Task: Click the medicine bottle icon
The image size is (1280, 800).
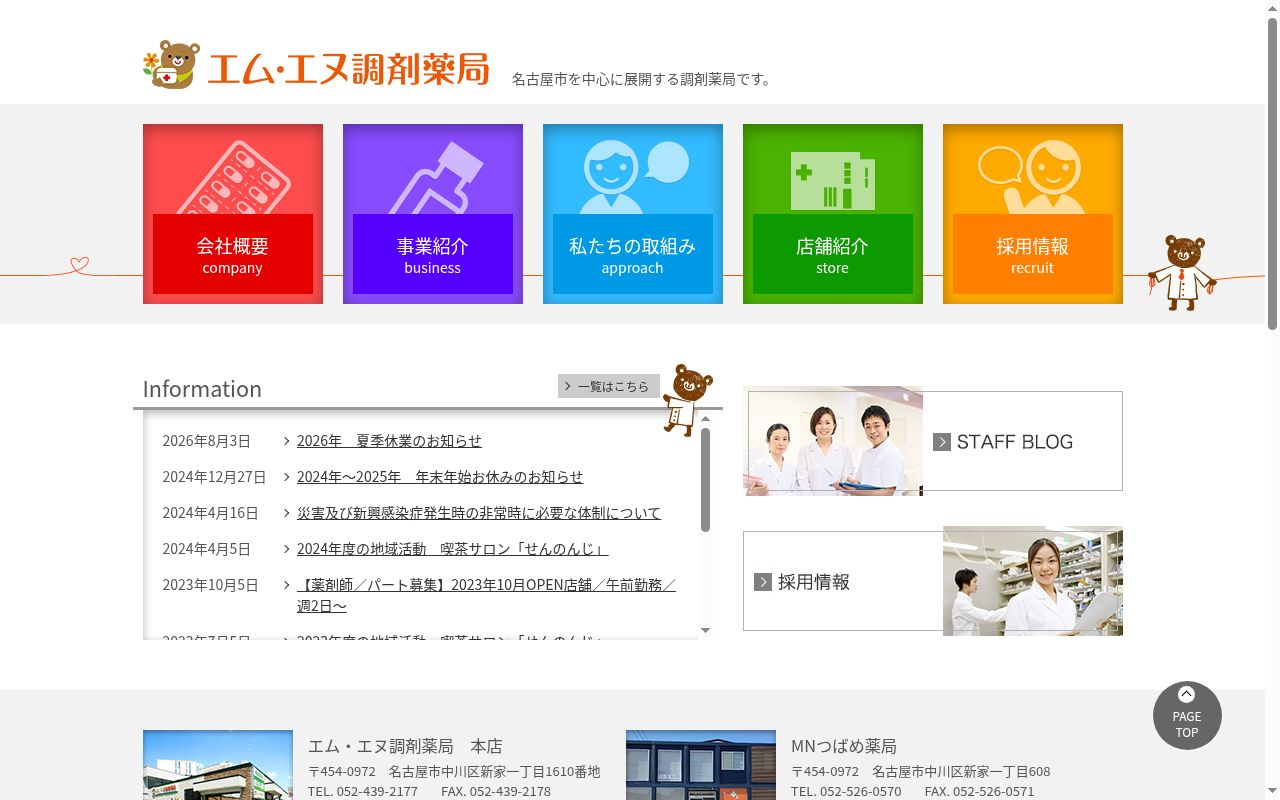Action: coord(436,178)
